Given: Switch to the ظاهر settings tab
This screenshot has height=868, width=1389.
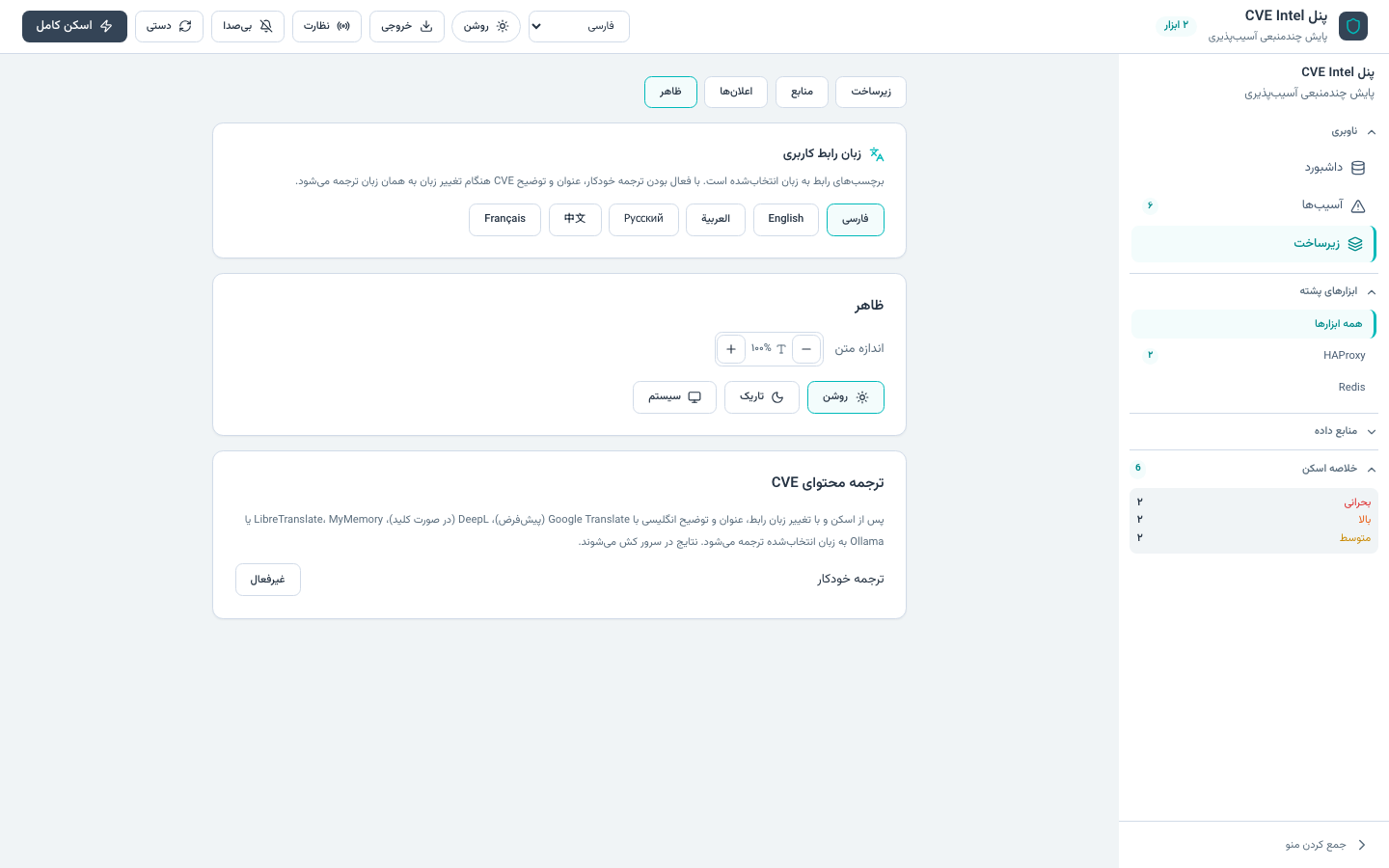Looking at the screenshot, I should point(670,92).
